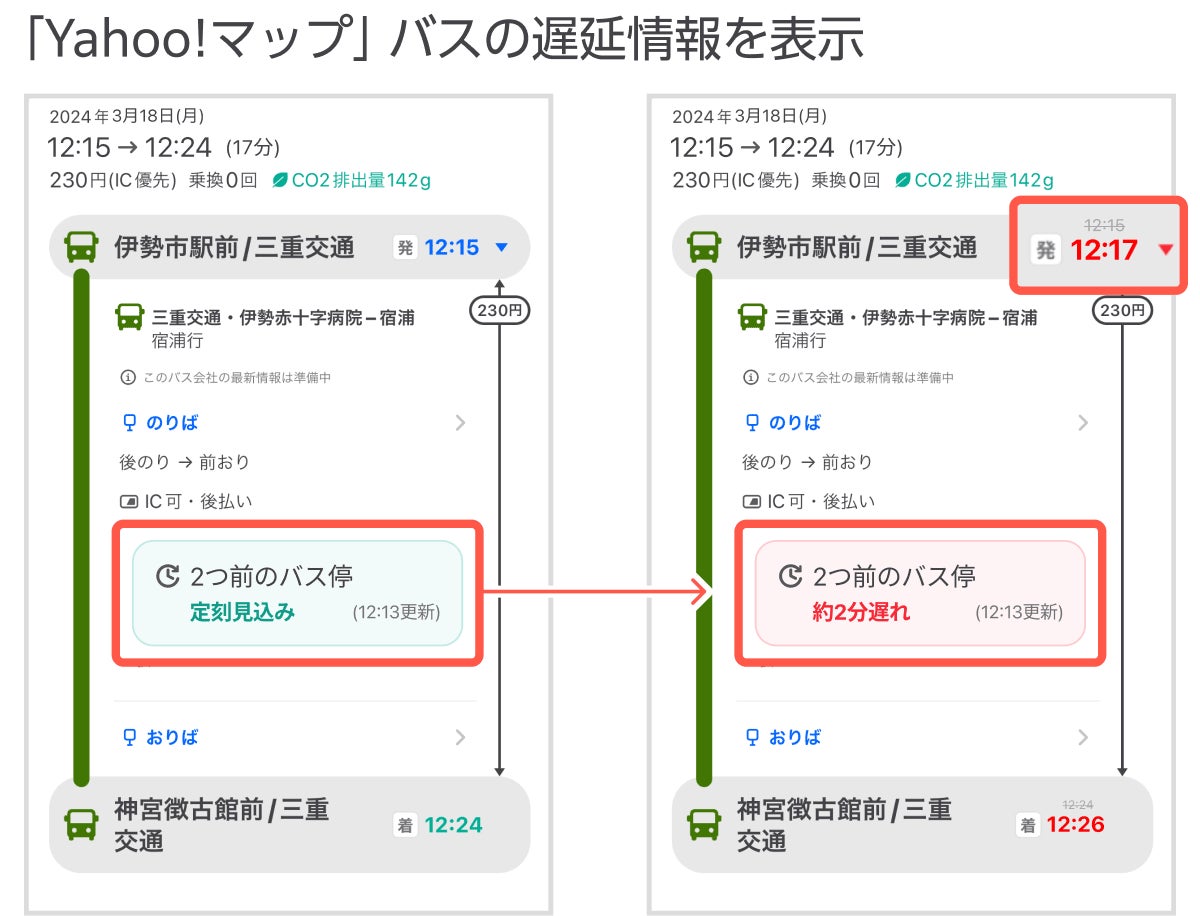Click the clock icon in 約2分遅れ card

click(x=791, y=576)
